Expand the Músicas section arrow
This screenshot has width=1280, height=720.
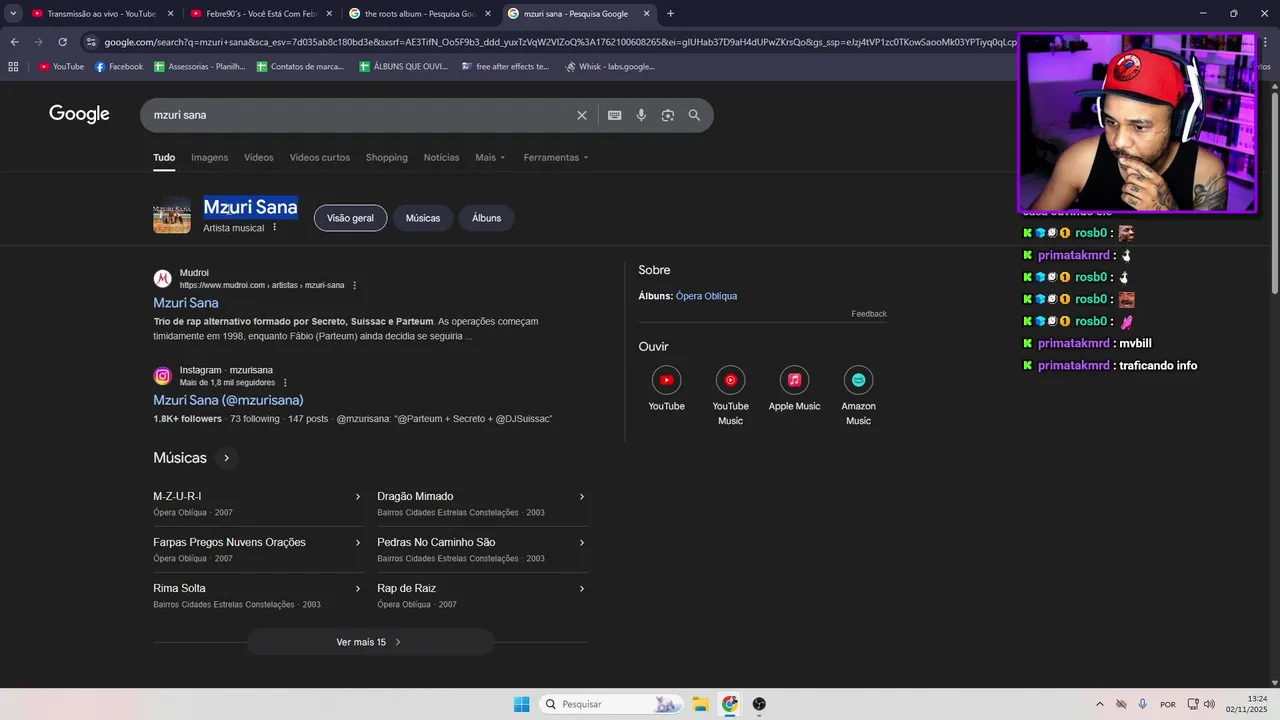[x=226, y=458]
